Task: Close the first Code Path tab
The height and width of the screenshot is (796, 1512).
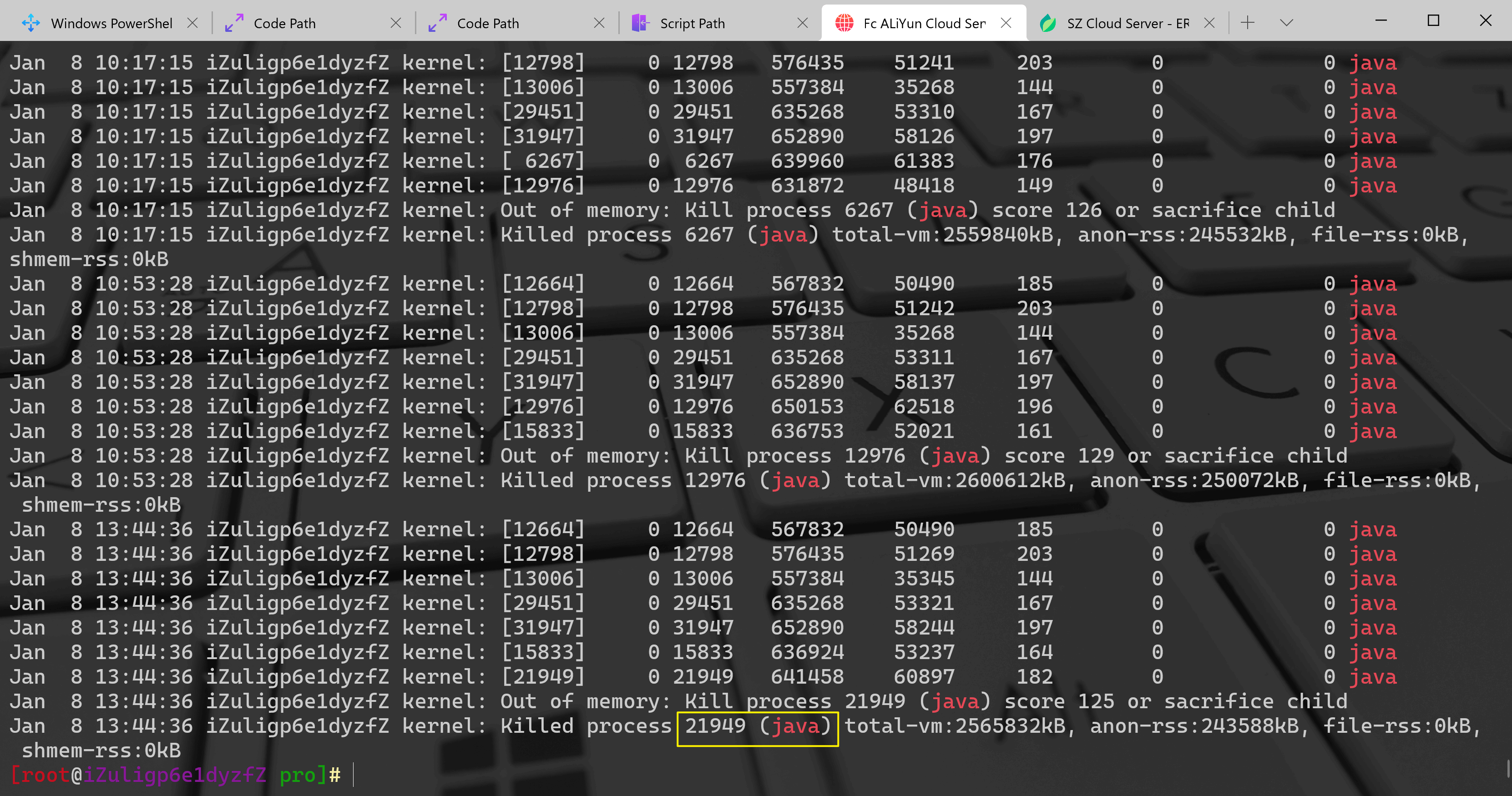Action: tap(395, 23)
